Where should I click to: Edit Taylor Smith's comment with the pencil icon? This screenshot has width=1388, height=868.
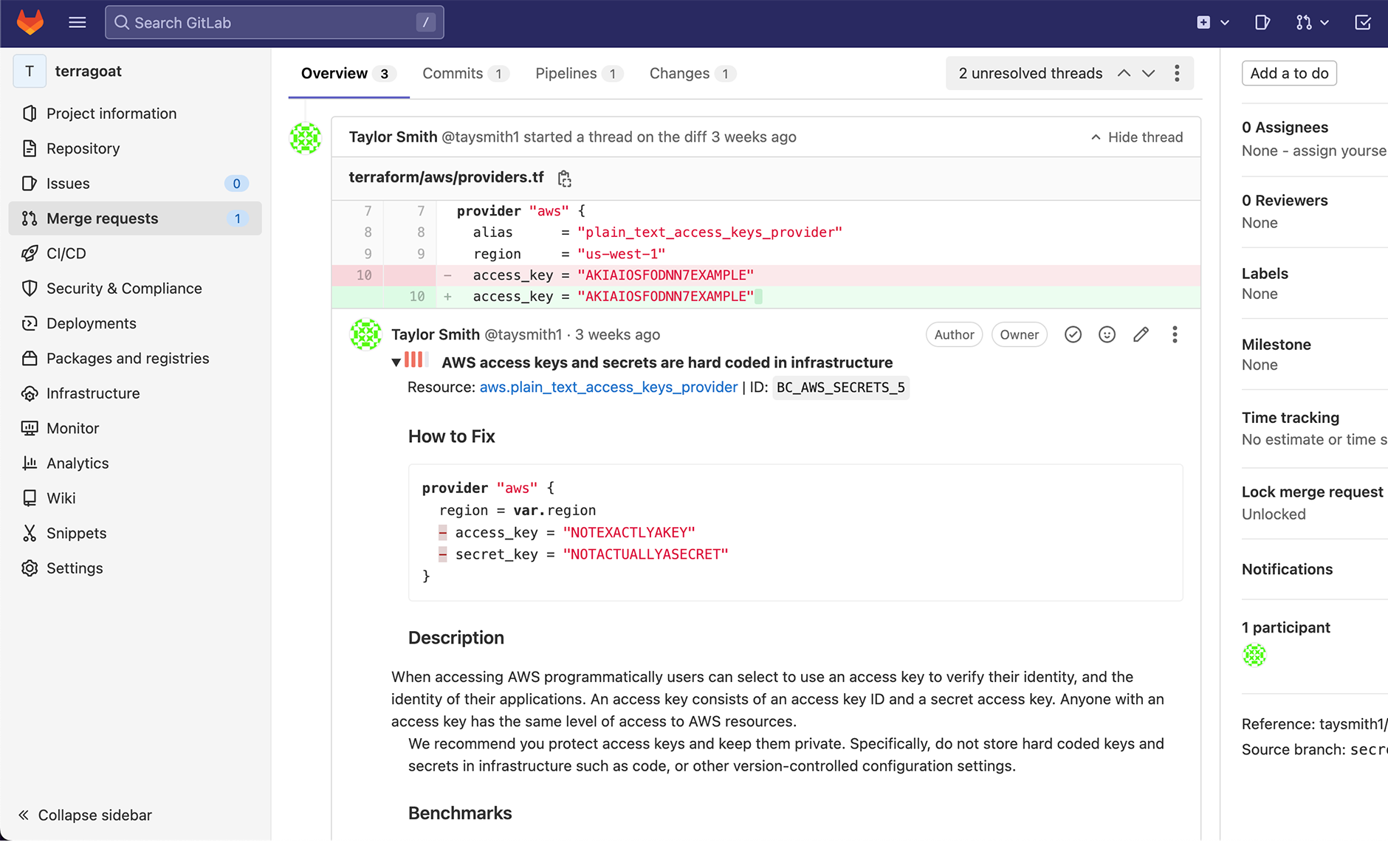[1141, 335]
